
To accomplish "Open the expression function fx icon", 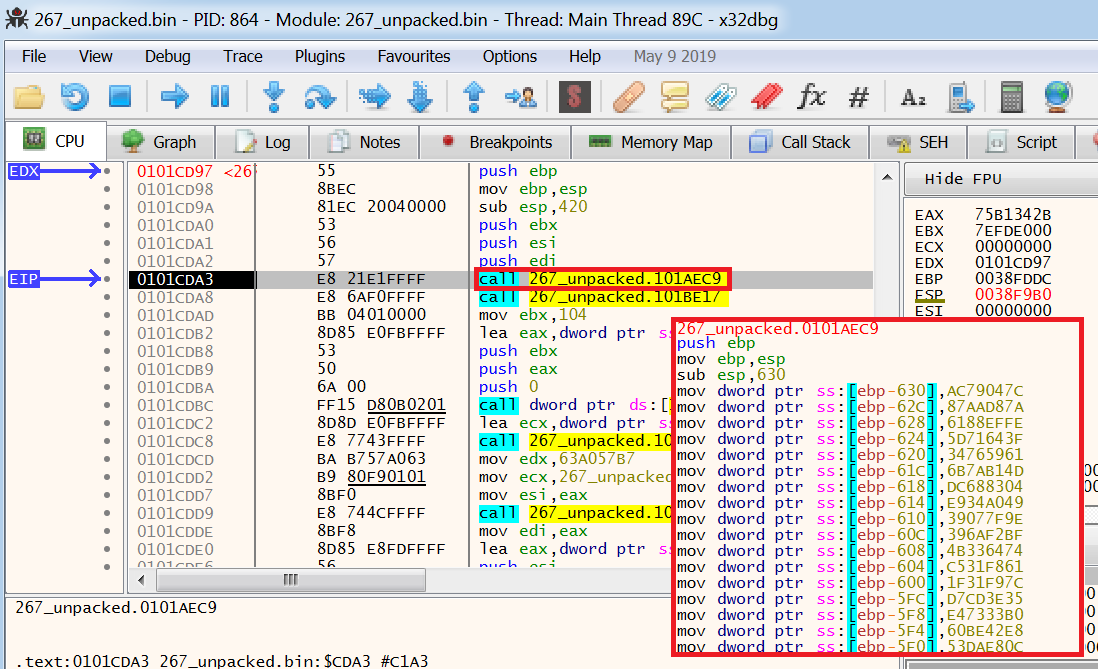I will pyautogui.click(x=812, y=97).
